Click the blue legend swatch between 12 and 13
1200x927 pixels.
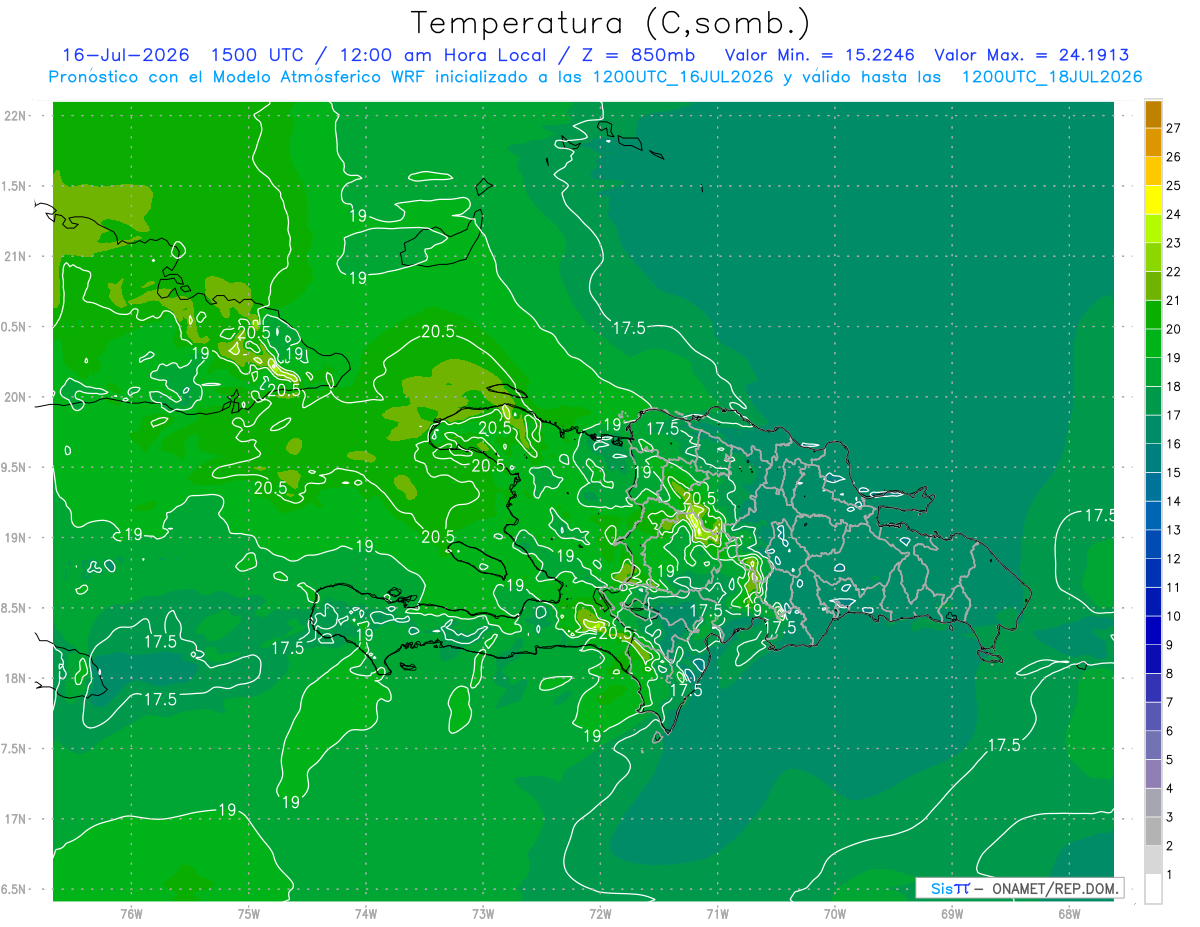[1153, 545]
